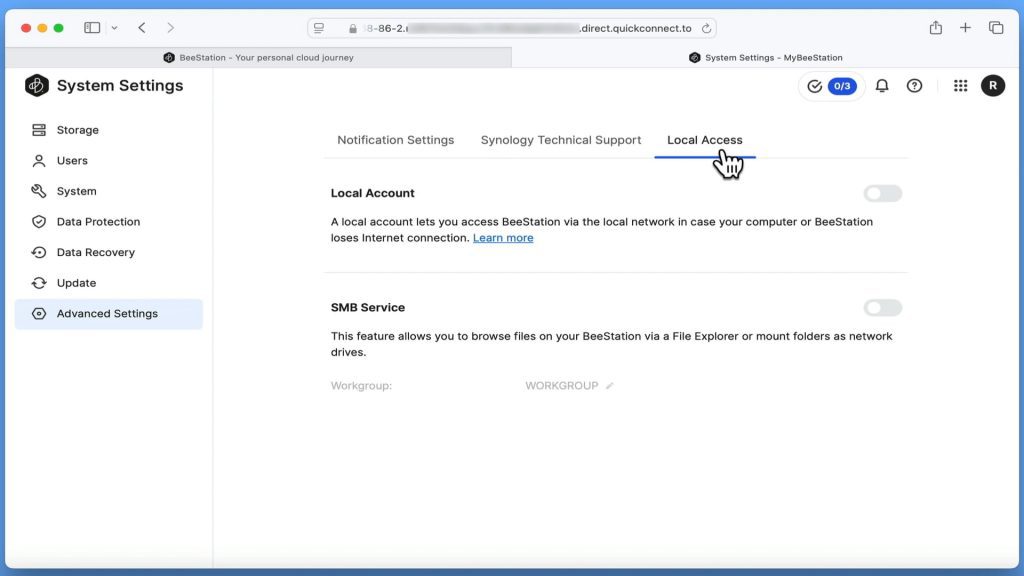Click the quickconnect.to address bar
The height and width of the screenshot is (576, 1024).
point(511,28)
